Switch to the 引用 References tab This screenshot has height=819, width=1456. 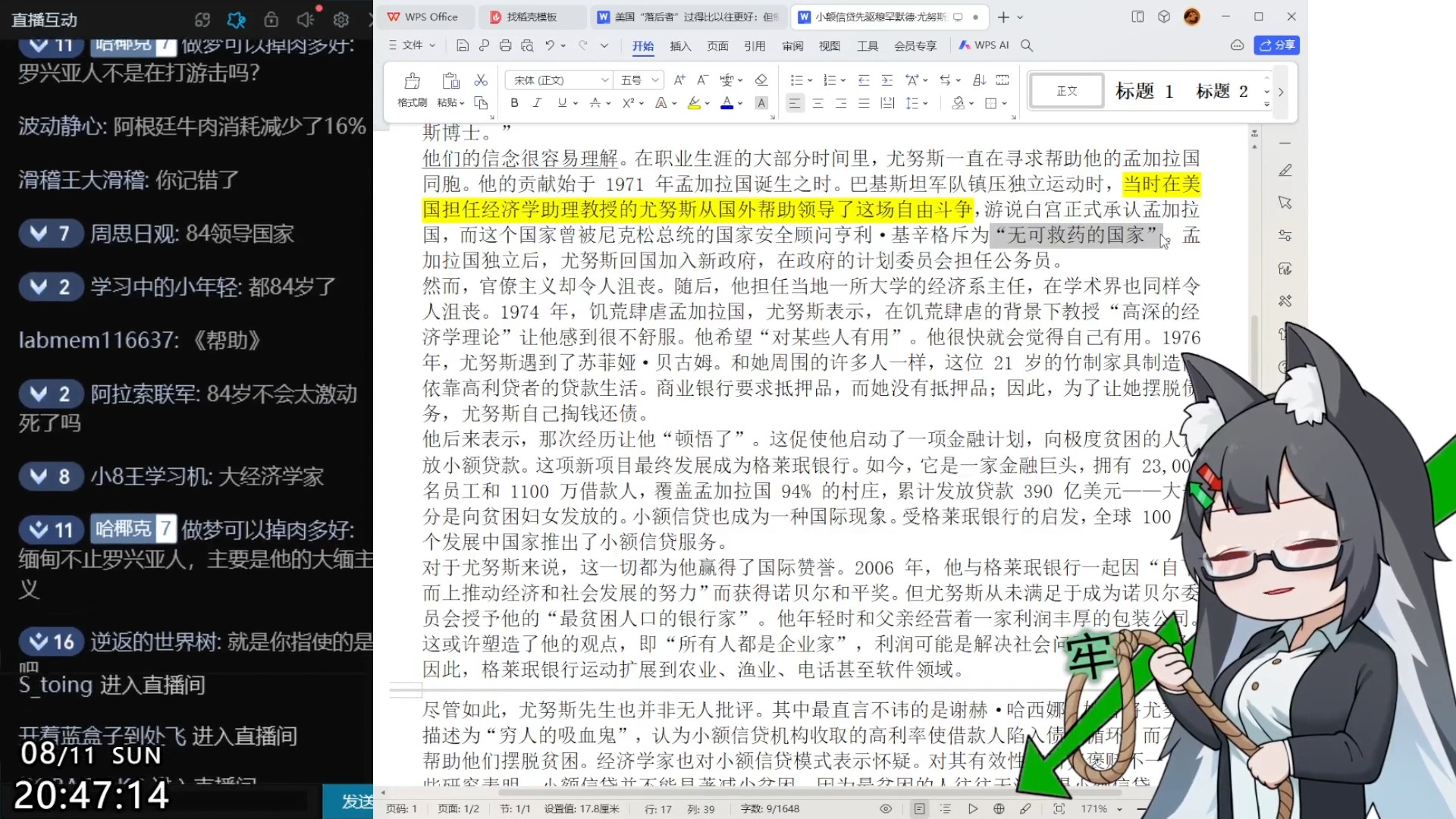(x=755, y=45)
